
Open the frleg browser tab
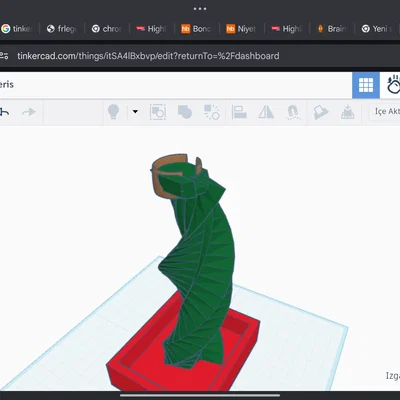62,29
